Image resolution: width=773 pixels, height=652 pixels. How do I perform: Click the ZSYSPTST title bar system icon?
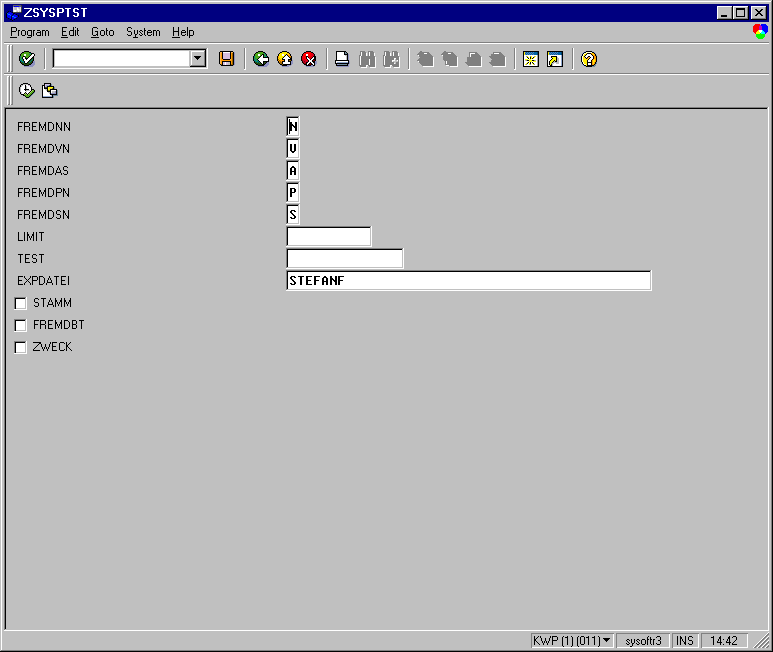[x=14, y=12]
